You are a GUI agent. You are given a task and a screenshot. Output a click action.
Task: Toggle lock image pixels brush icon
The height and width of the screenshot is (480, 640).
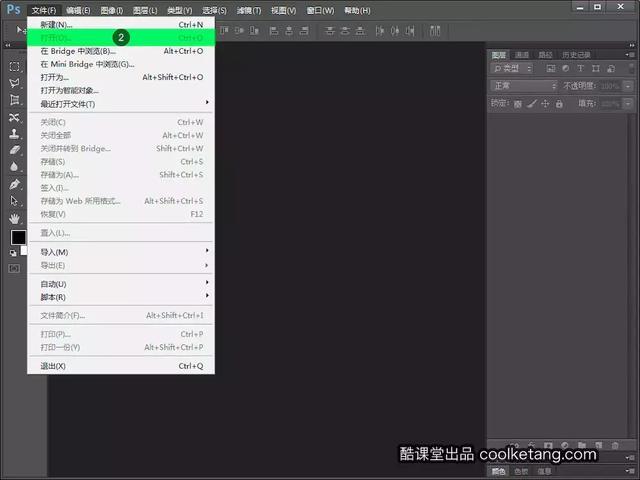click(531, 104)
